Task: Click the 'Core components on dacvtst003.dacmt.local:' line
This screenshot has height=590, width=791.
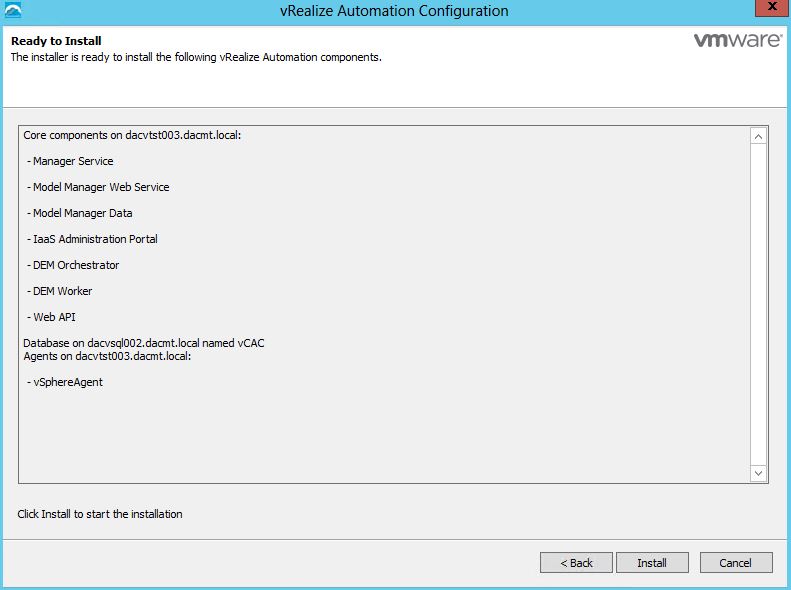Action: tap(132, 135)
